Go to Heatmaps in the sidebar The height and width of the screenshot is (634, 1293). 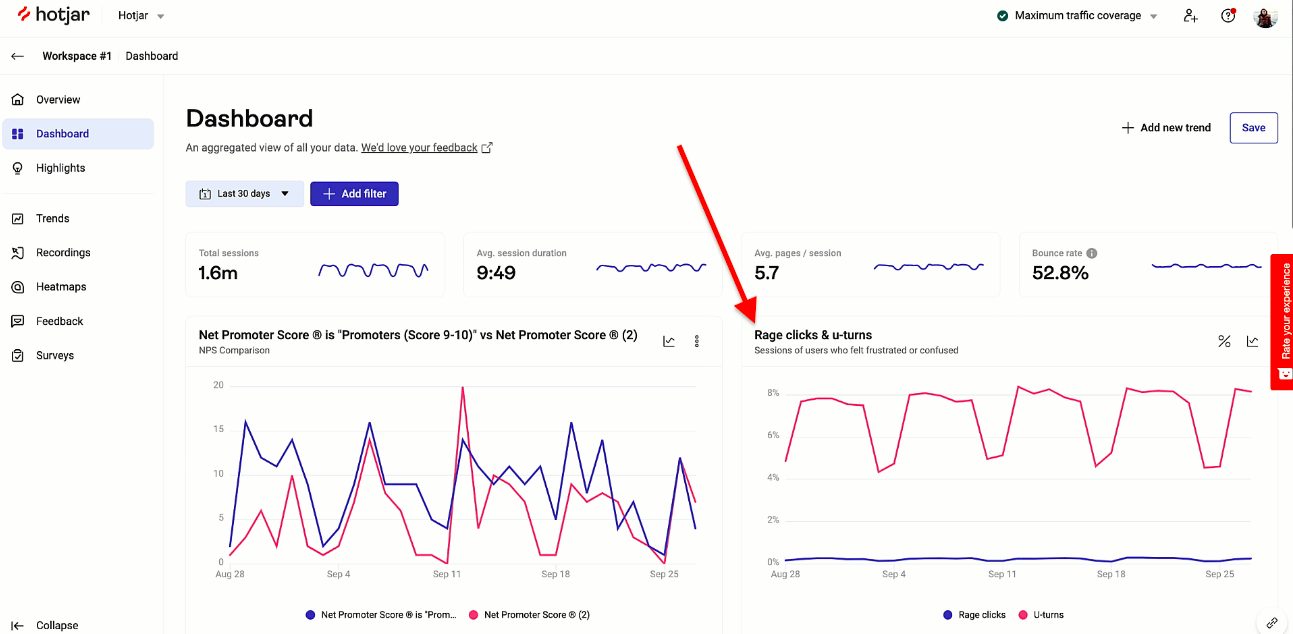click(x=61, y=287)
